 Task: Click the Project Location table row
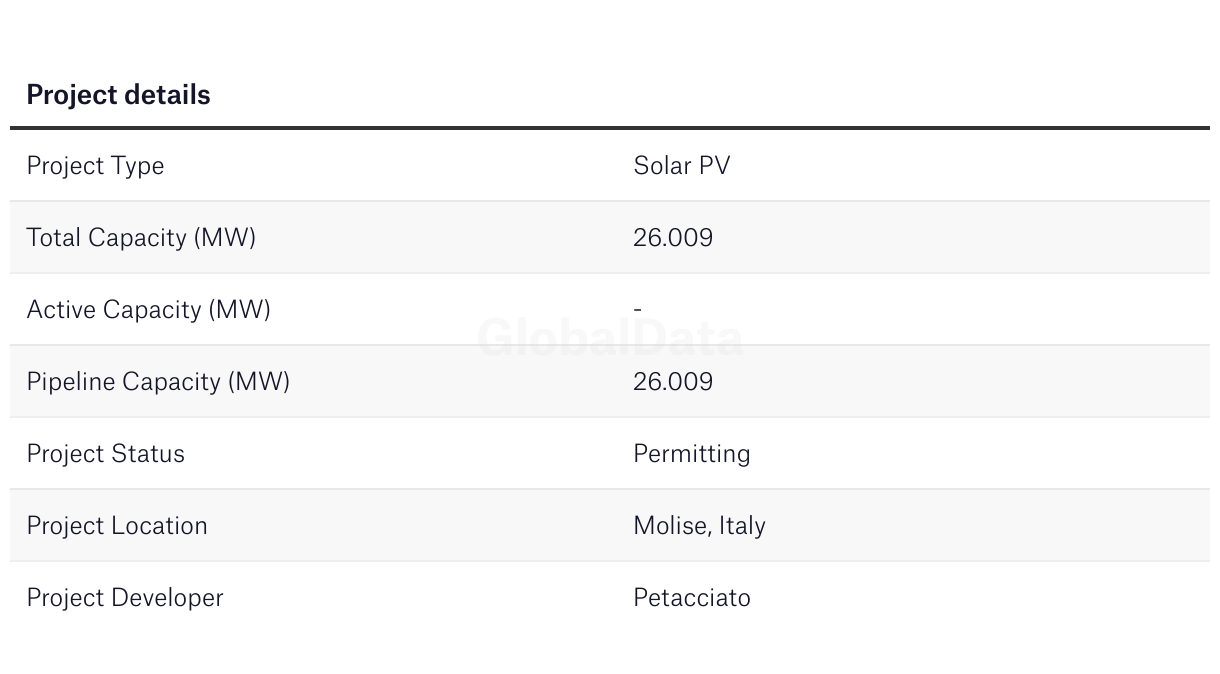[x=610, y=525]
